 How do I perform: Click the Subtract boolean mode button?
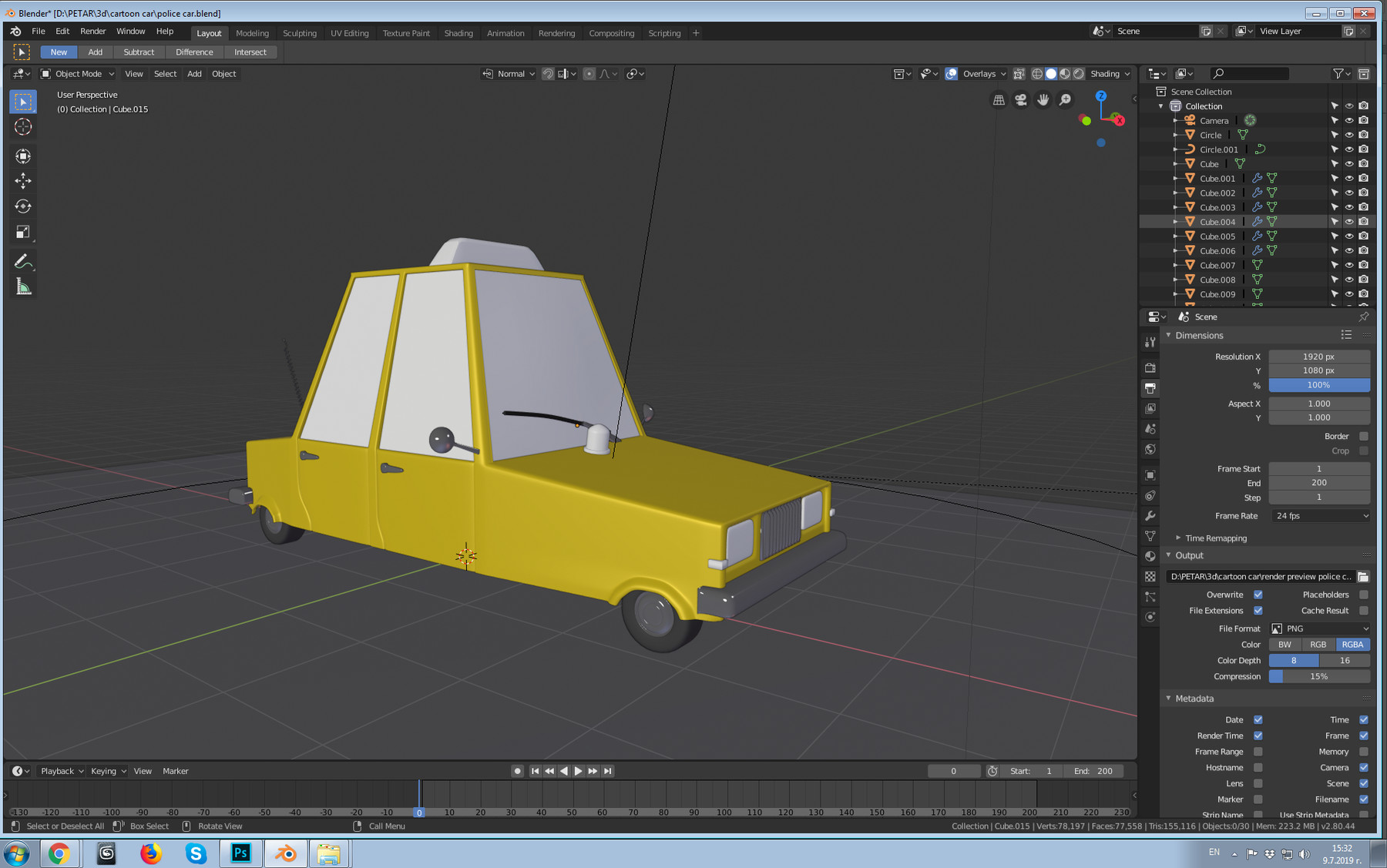tap(139, 52)
